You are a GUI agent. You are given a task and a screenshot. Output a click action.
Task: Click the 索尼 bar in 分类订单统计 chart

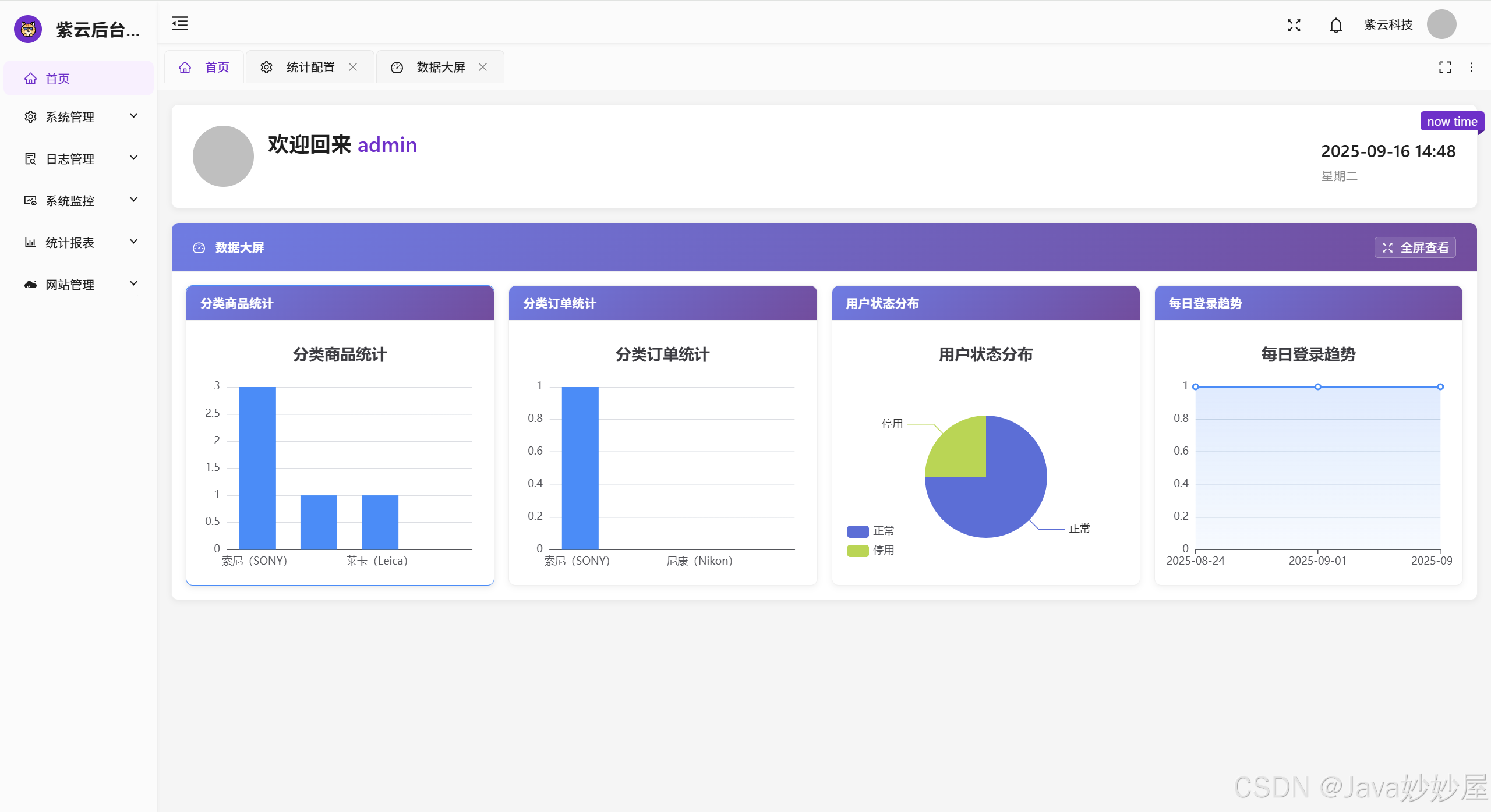tap(580, 468)
